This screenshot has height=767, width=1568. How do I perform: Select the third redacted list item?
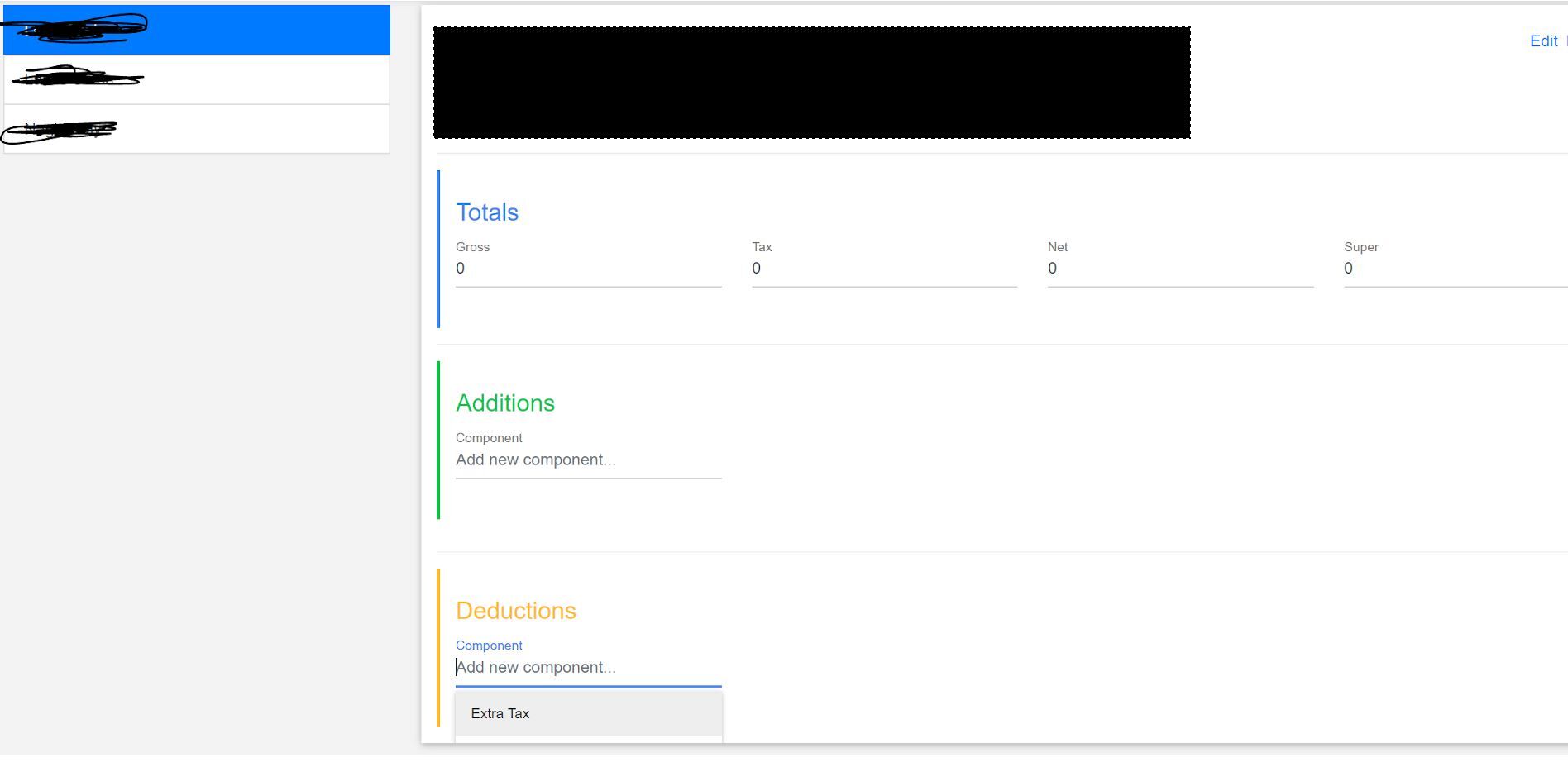[197, 129]
